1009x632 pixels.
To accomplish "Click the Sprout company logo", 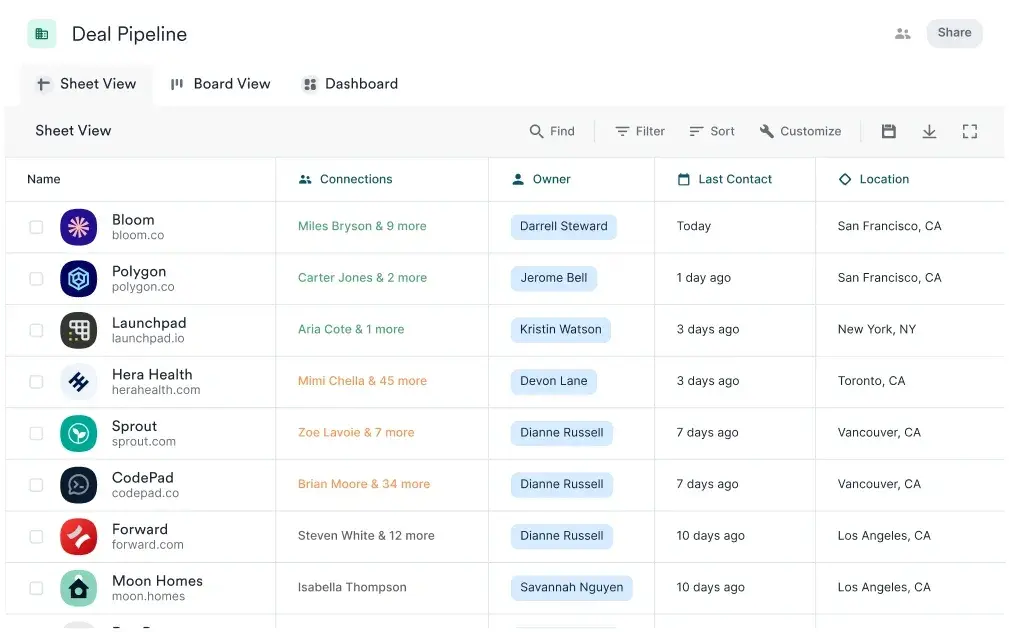I will tap(79, 434).
